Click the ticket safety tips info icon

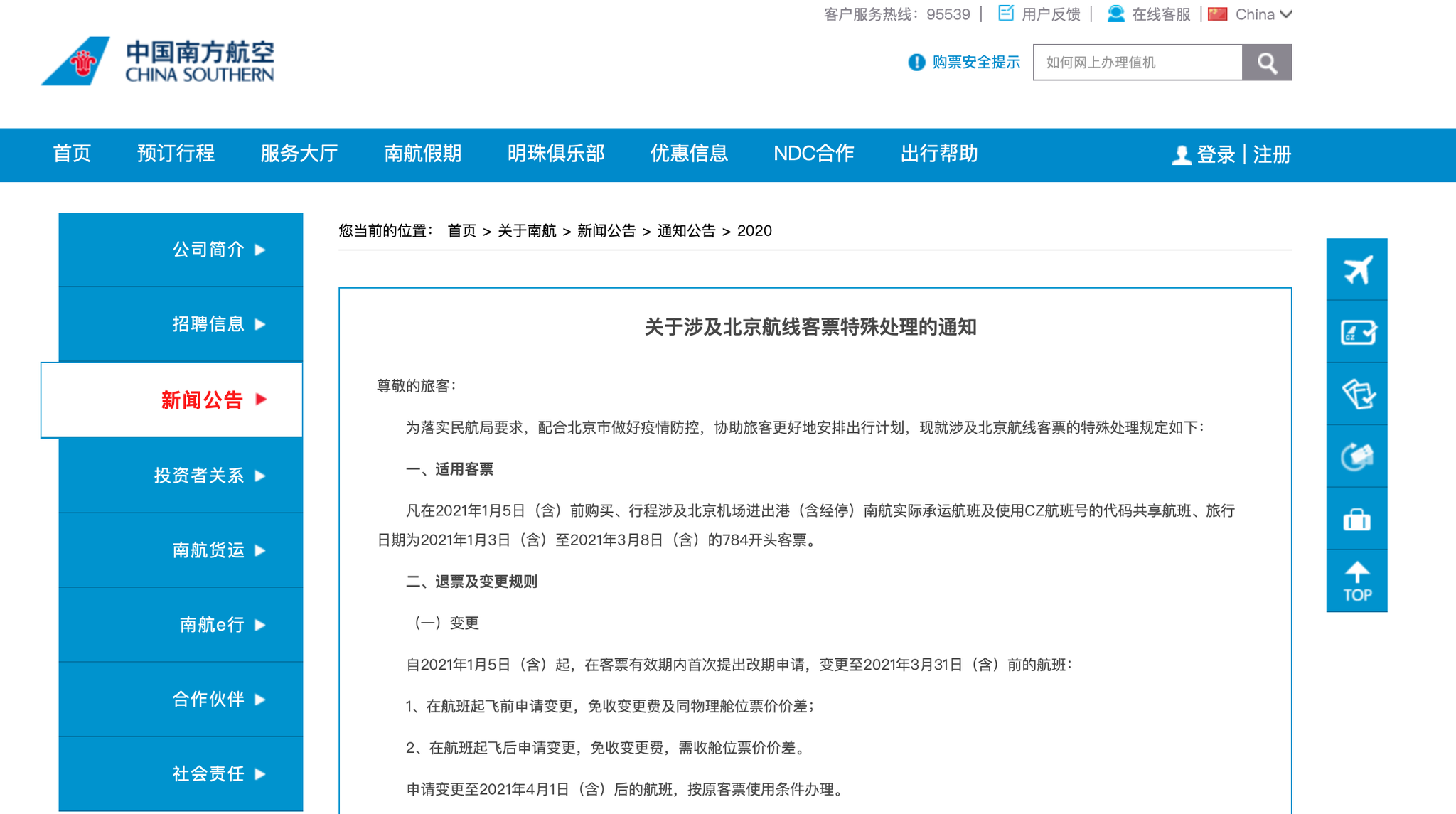click(916, 63)
